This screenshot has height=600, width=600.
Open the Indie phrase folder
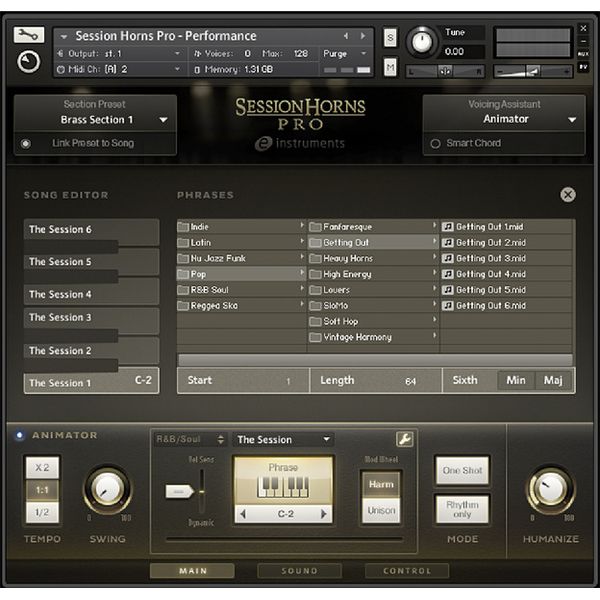click(x=241, y=227)
